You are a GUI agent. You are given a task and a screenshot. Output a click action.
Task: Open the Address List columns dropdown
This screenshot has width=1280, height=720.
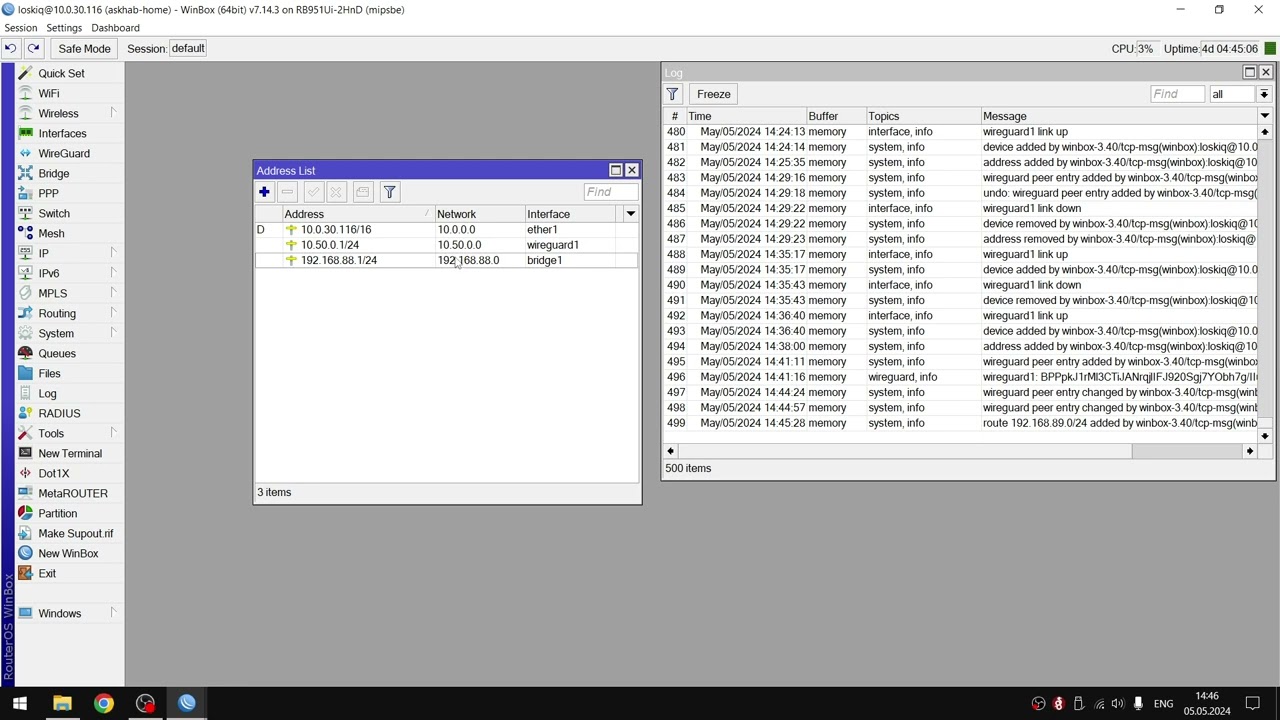click(x=630, y=214)
